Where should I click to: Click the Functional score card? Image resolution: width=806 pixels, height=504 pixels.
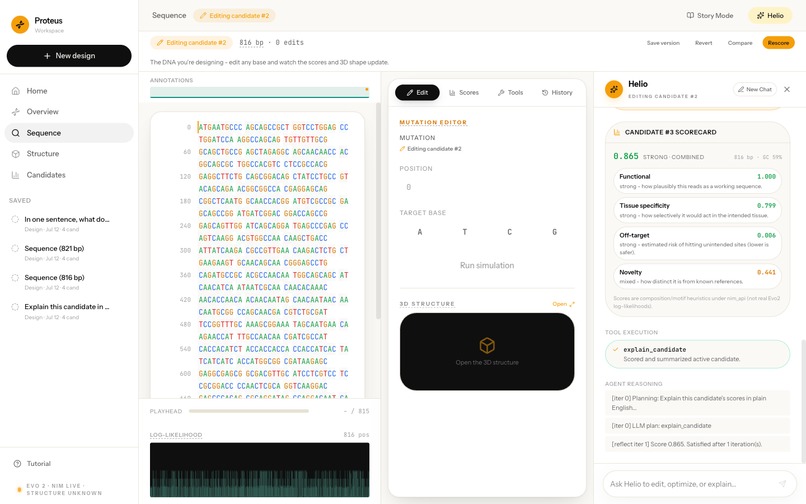pyautogui.click(x=697, y=181)
